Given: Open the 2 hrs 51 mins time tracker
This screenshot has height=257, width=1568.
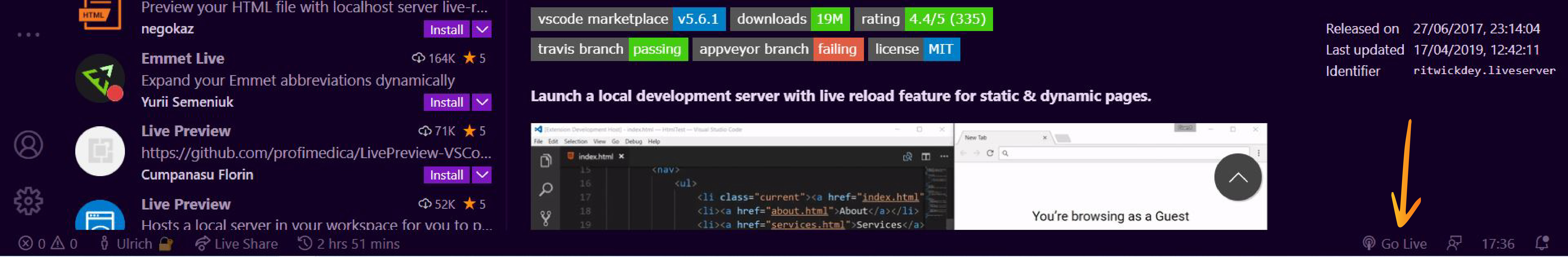Looking at the screenshot, I should tap(349, 244).
